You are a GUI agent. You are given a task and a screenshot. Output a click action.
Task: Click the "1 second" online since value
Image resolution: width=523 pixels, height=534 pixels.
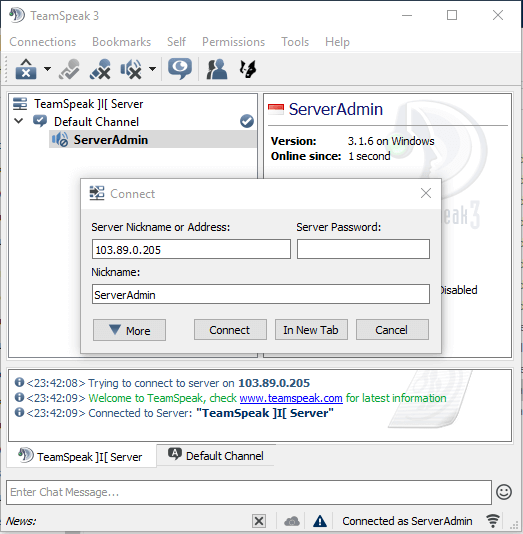tap(369, 156)
